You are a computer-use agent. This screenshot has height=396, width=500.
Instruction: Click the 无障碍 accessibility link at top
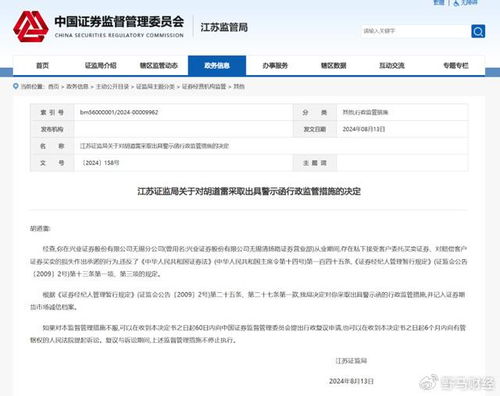(x=466, y=3)
